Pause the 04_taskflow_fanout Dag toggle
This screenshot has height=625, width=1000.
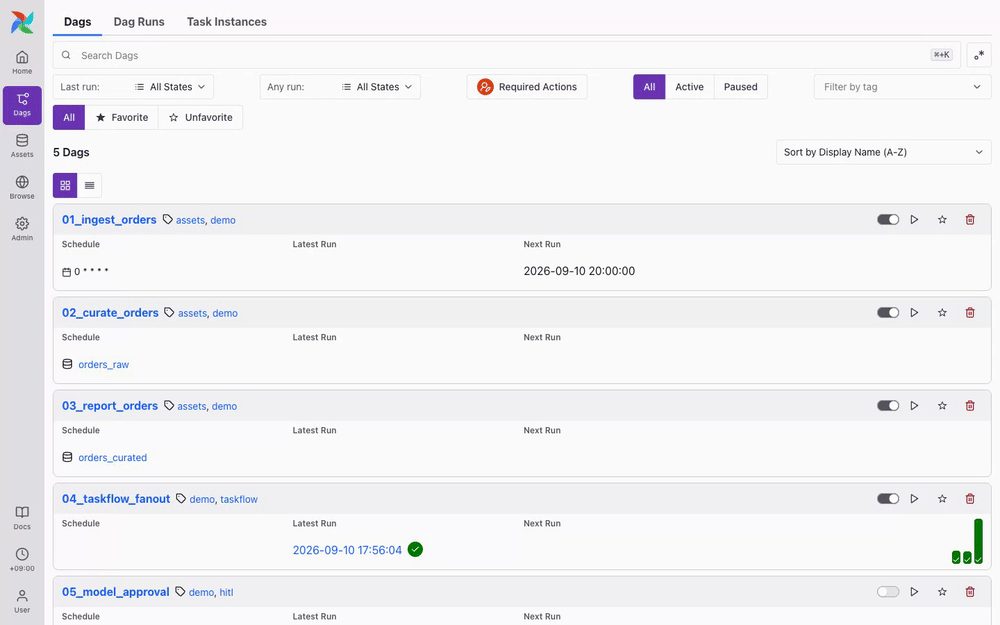[888, 499]
